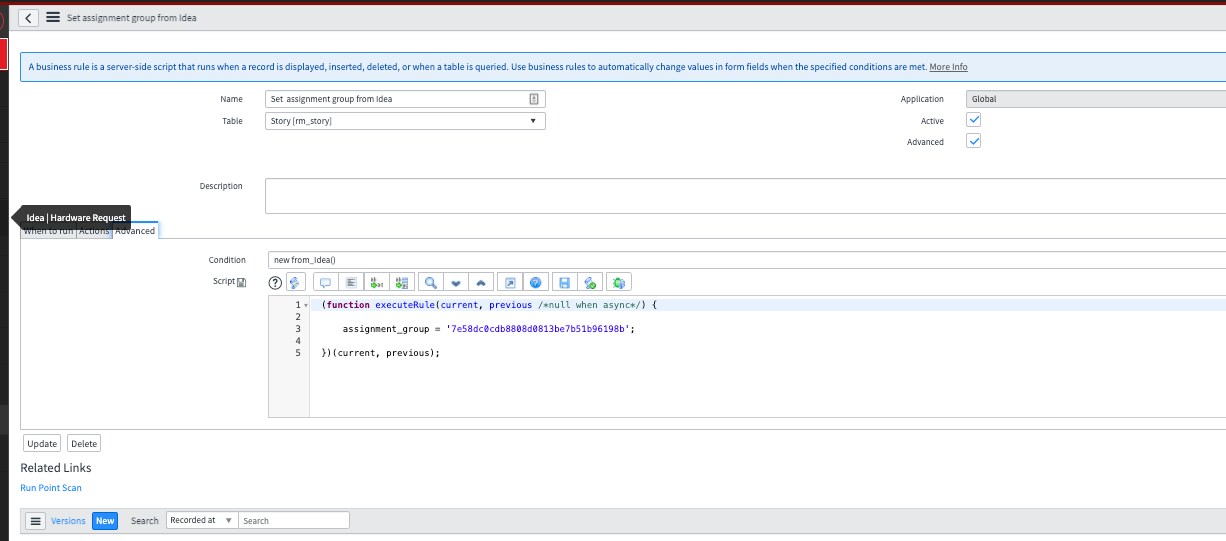Click the script editor help question mark
This screenshot has height=541, width=1226.
(x=275, y=283)
